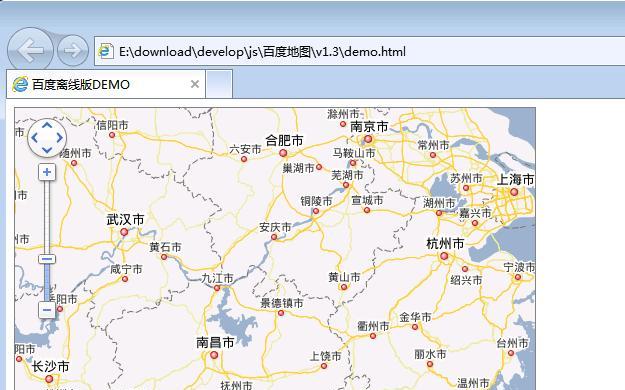Click the 上海市 city marker
This screenshot has width=625, height=390.
click(x=514, y=192)
